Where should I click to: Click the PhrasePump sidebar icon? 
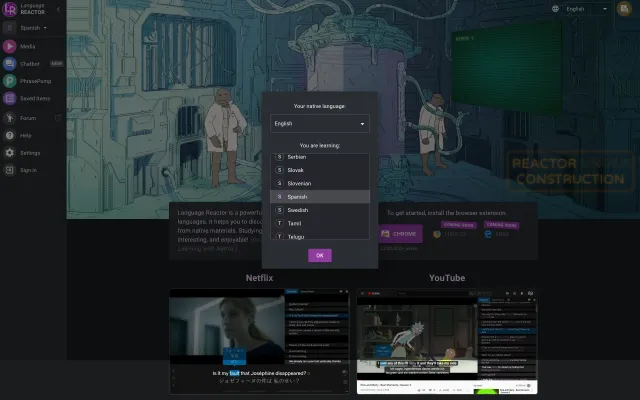(x=9, y=80)
